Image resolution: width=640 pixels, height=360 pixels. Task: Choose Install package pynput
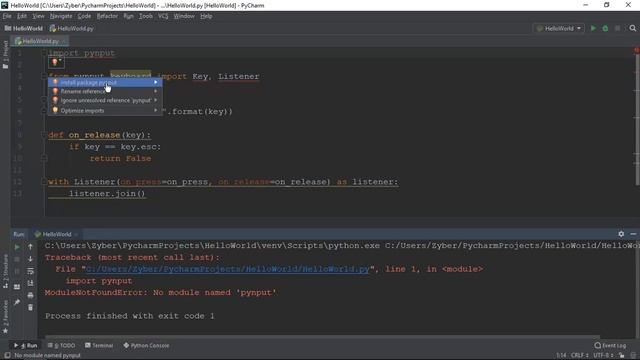coord(105,82)
